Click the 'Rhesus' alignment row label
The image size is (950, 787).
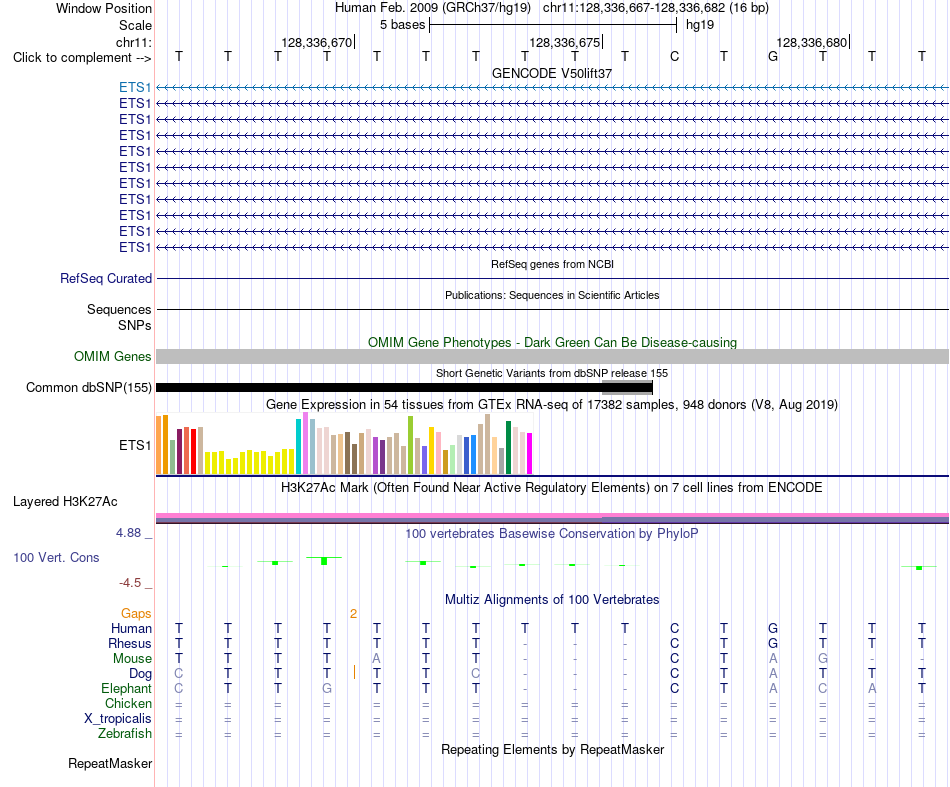pyautogui.click(x=130, y=643)
